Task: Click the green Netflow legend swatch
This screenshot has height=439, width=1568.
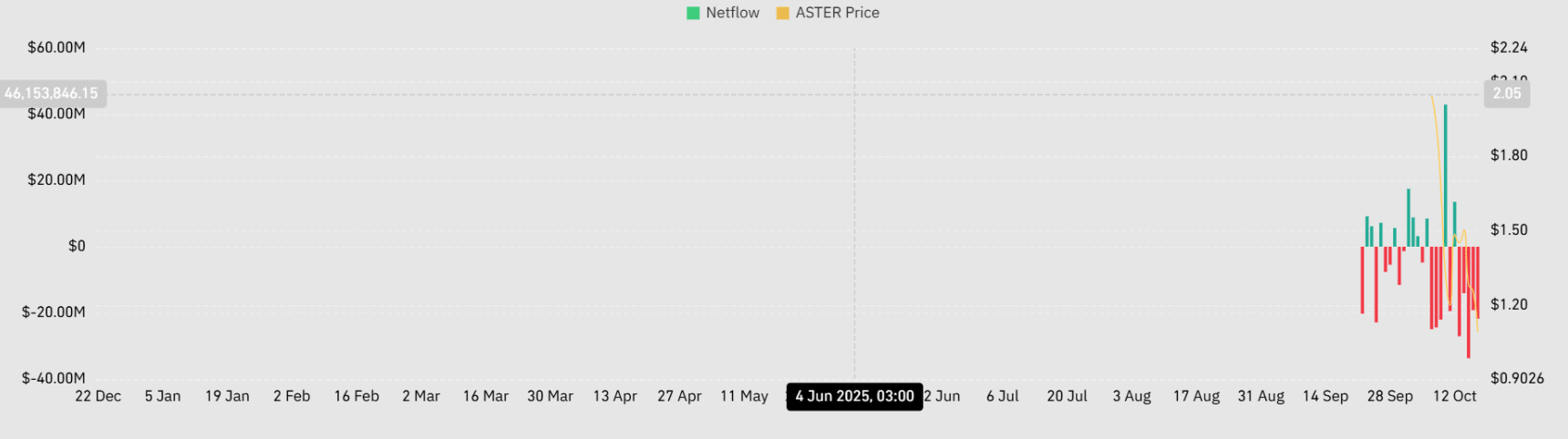Action: coord(693,13)
